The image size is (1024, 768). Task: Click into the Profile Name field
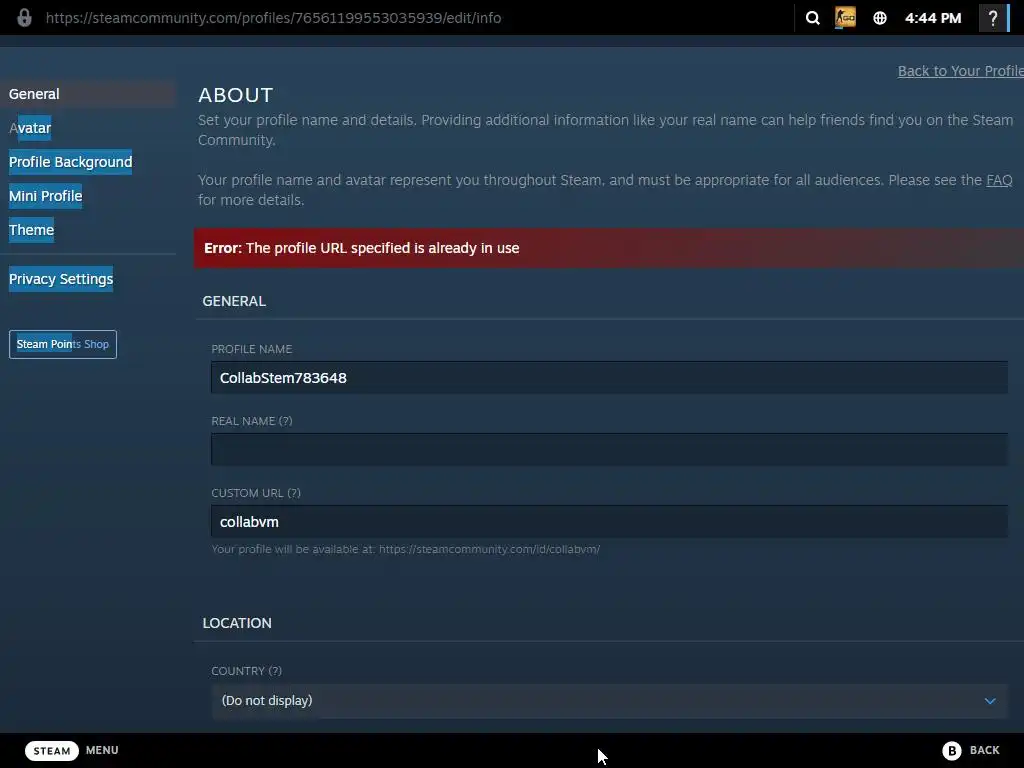[609, 377]
